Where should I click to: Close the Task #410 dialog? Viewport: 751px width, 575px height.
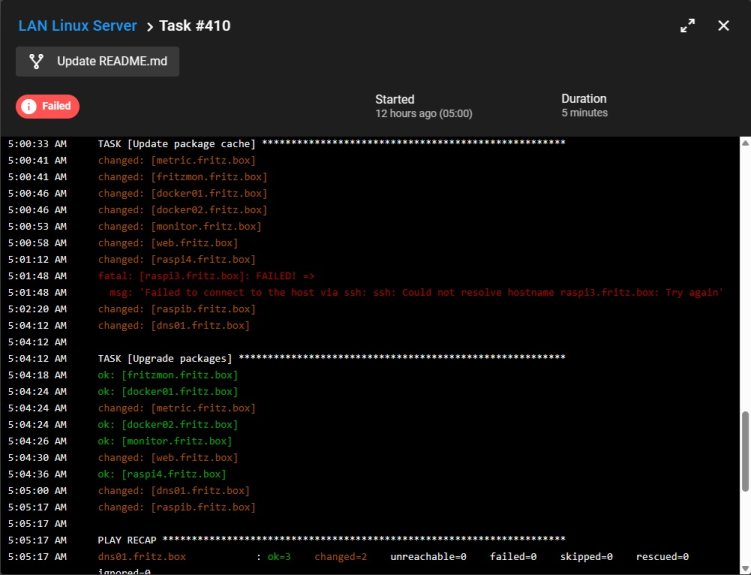pyautogui.click(x=724, y=26)
